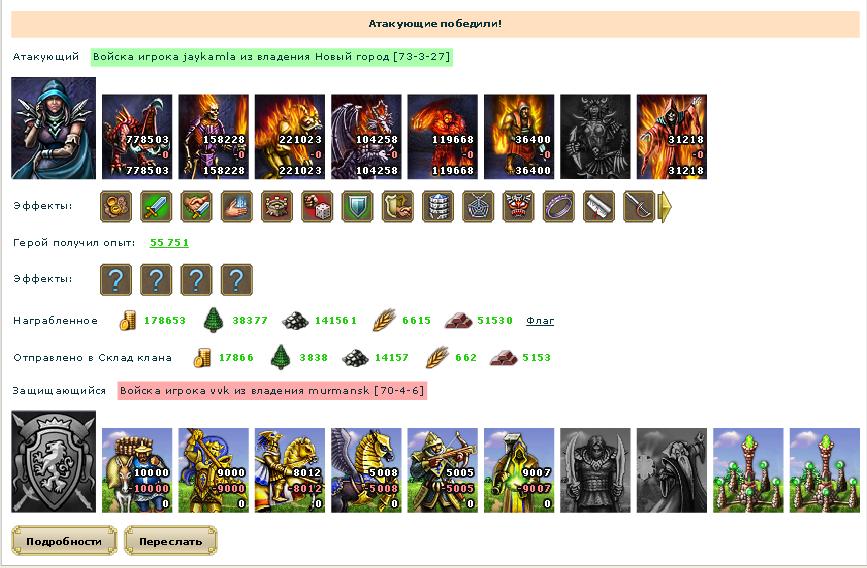
Task: Select the red dragon unit with 778503
Action: 137,137
